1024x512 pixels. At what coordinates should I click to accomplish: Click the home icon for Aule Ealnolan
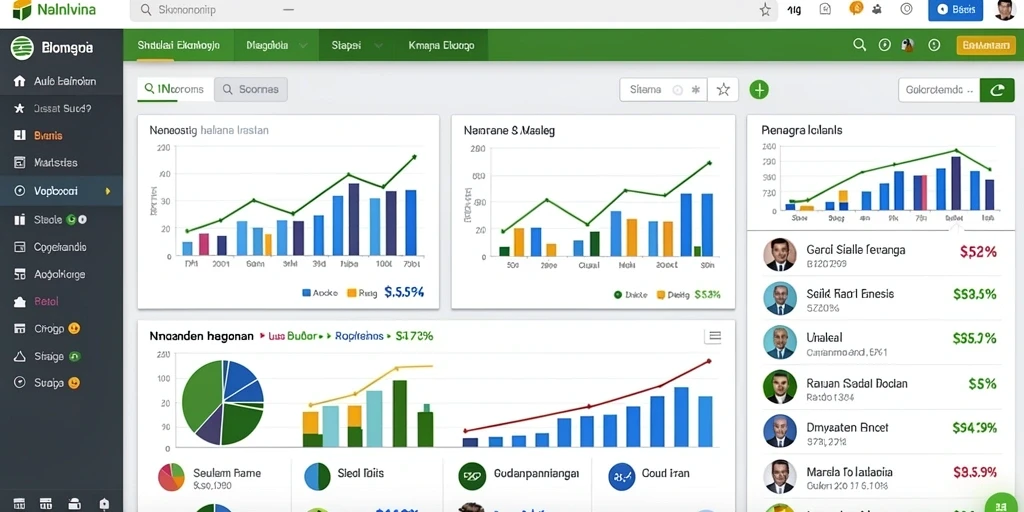pyautogui.click(x=20, y=82)
